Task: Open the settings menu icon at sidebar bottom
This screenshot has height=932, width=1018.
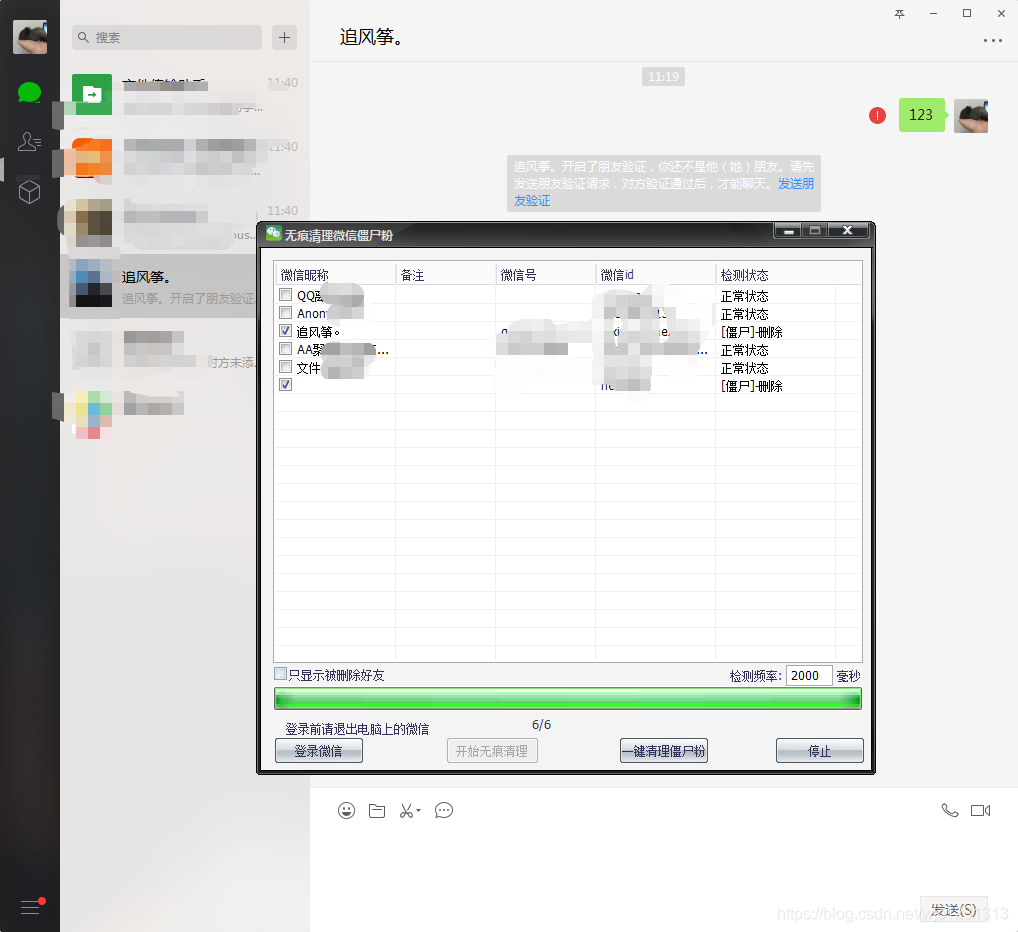Action: pyautogui.click(x=31, y=906)
